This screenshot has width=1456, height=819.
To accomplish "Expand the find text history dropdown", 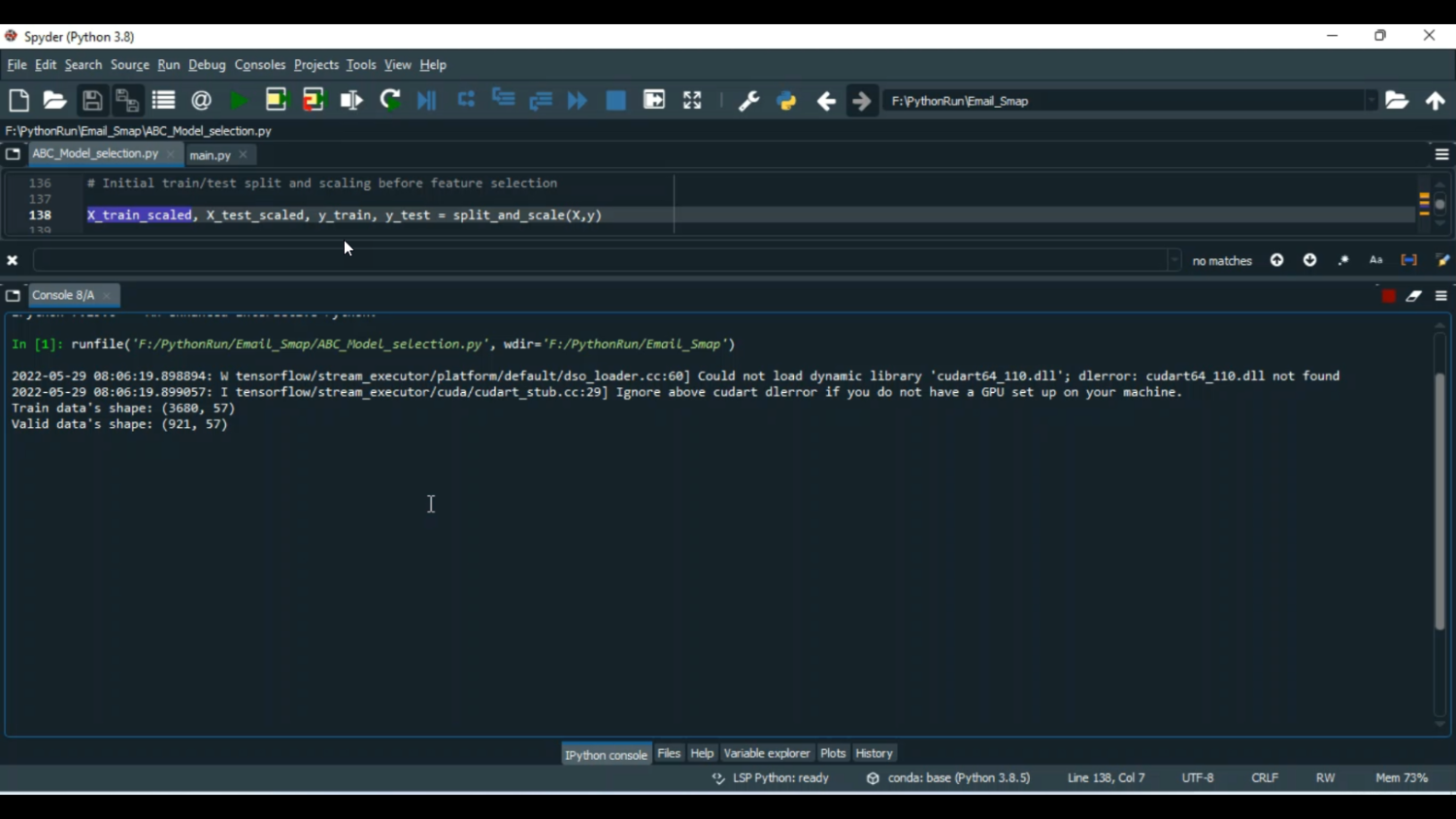I will pyautogui.click(x=1175, y=260).
